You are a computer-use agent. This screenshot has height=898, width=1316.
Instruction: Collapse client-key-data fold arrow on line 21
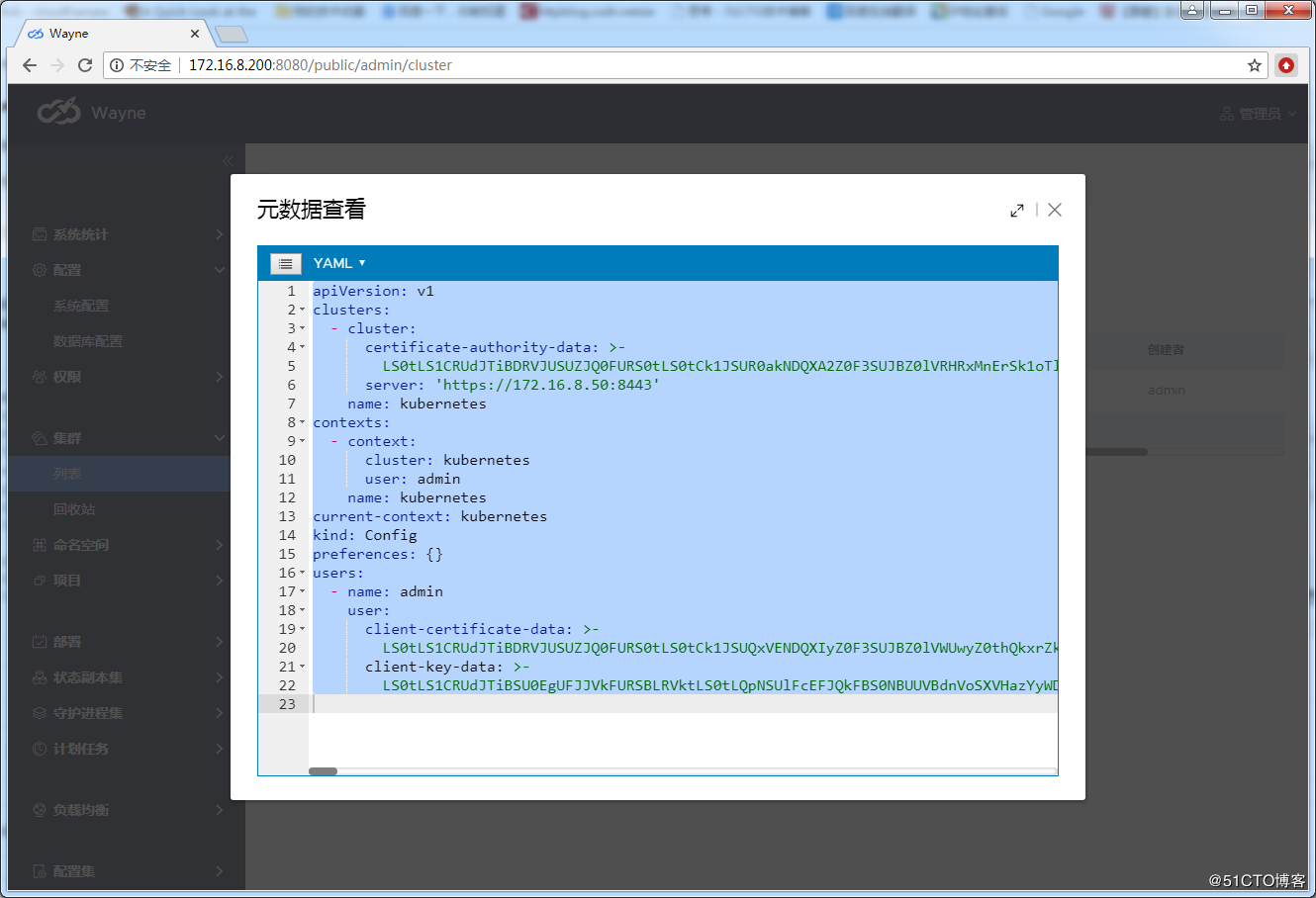(x=303, y=667)
